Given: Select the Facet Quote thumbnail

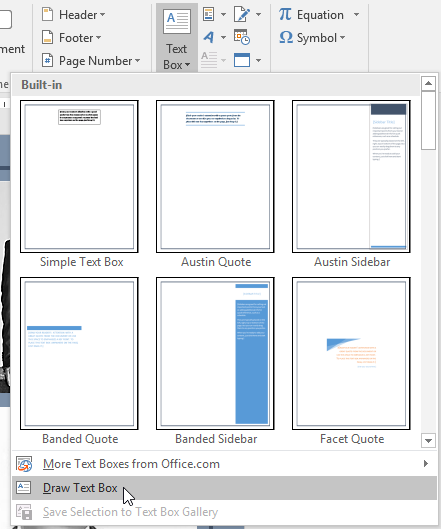Looking at the screenshot, I should click(x=351, y=354).
